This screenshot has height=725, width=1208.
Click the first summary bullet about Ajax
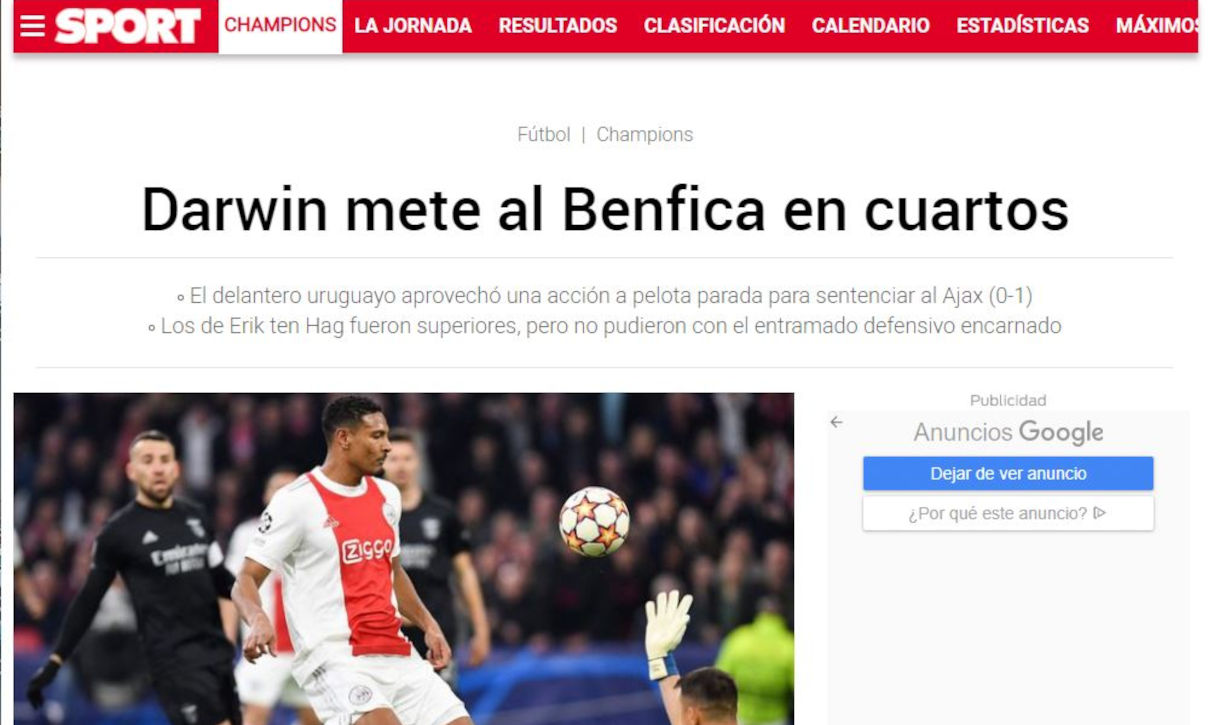(x=604, y=296)
